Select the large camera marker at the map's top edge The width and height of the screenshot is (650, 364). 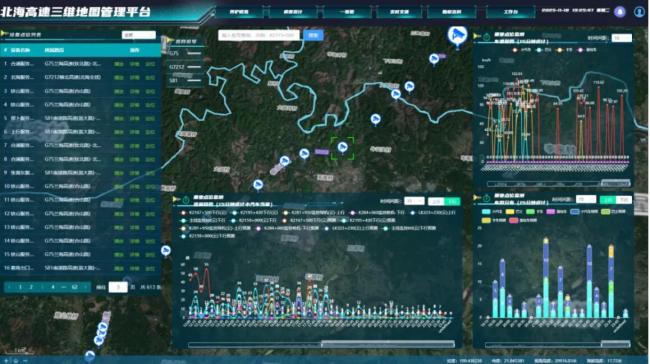pos(458,36)
